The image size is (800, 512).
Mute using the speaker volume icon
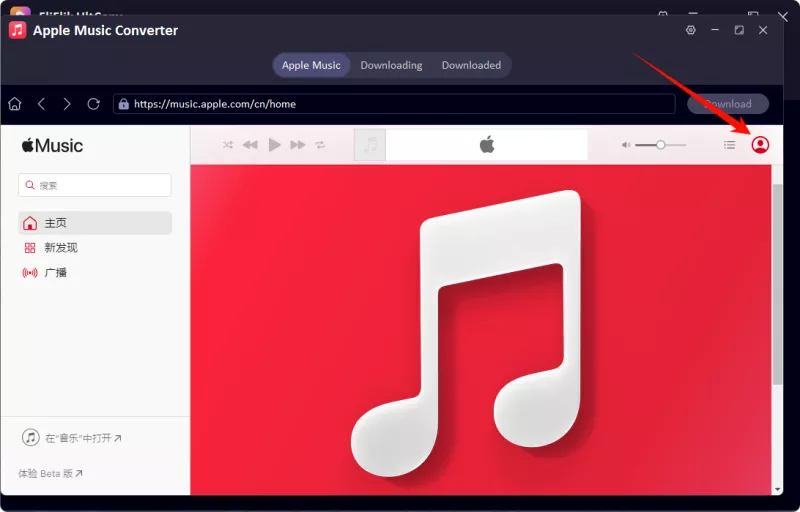coord(626,145)
